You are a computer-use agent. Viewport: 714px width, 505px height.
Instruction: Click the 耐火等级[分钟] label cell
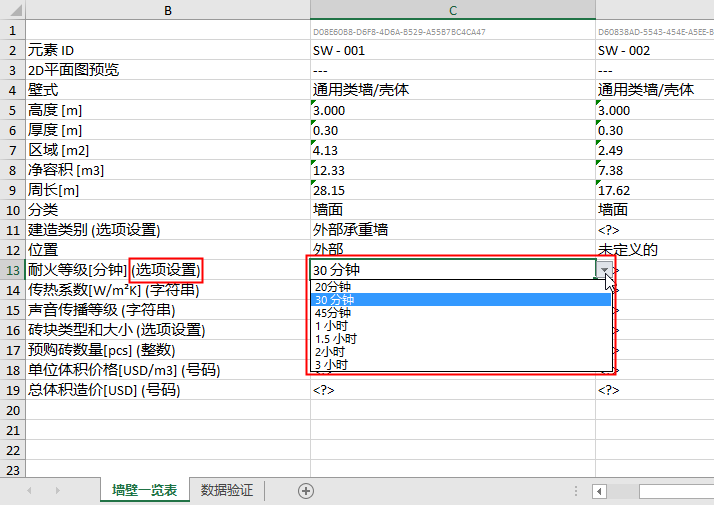(168, 270)
